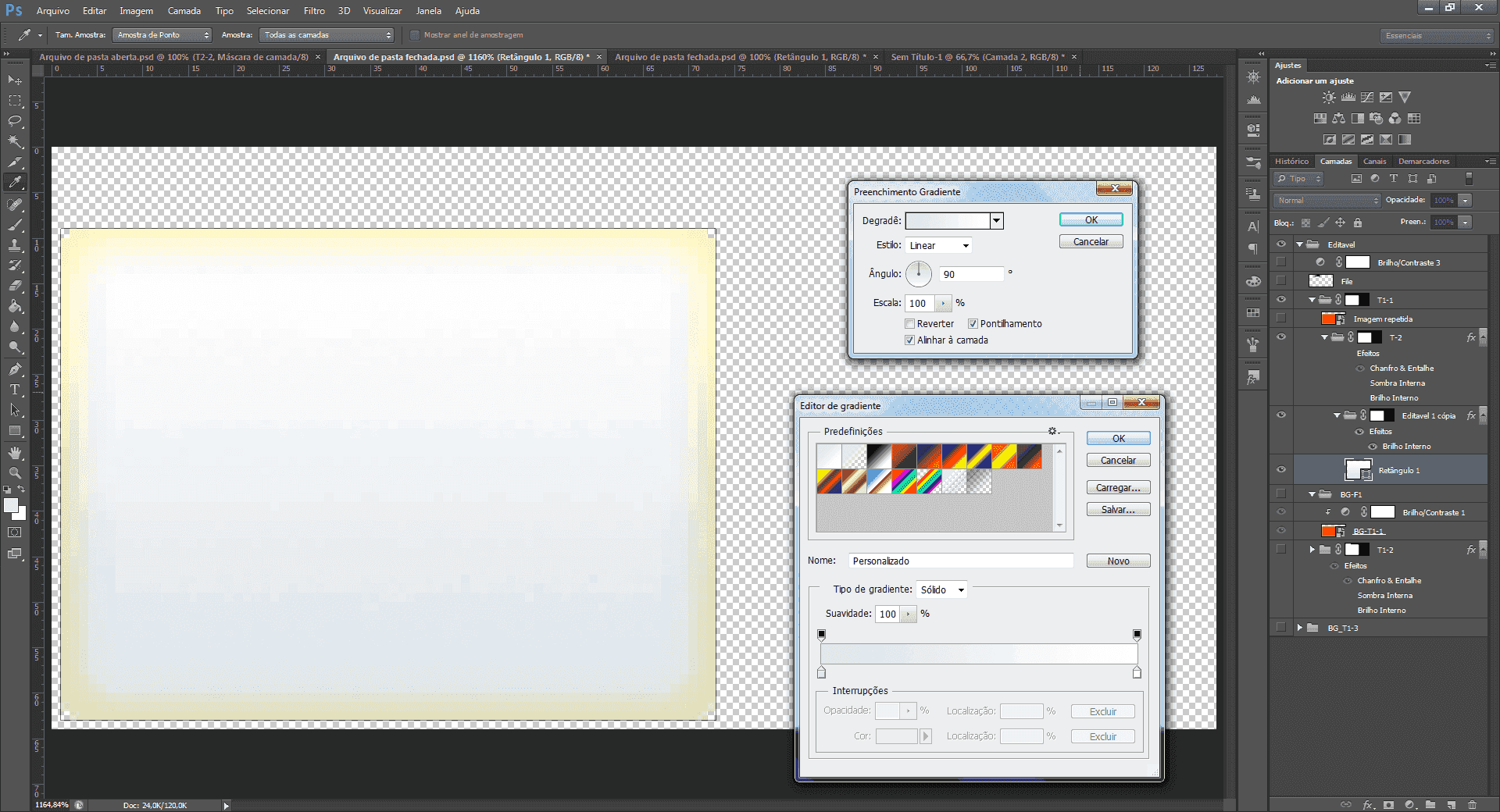Select the left color stop under gradient bar
This screenshot has height=812, width=1500.
tap(821, 672)
